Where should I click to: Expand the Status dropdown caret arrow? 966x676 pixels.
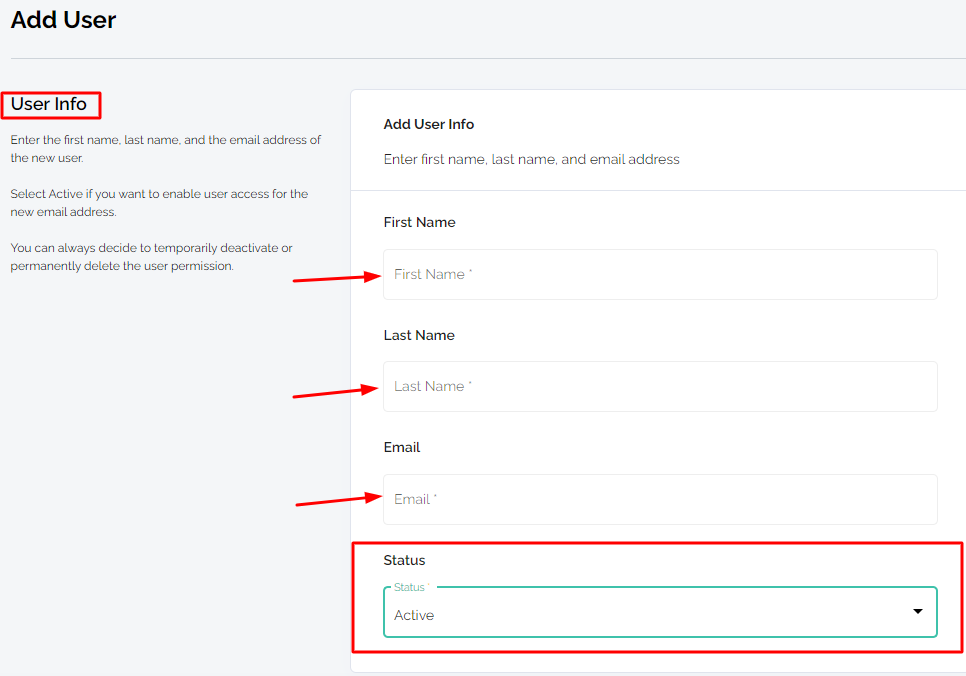917,611
